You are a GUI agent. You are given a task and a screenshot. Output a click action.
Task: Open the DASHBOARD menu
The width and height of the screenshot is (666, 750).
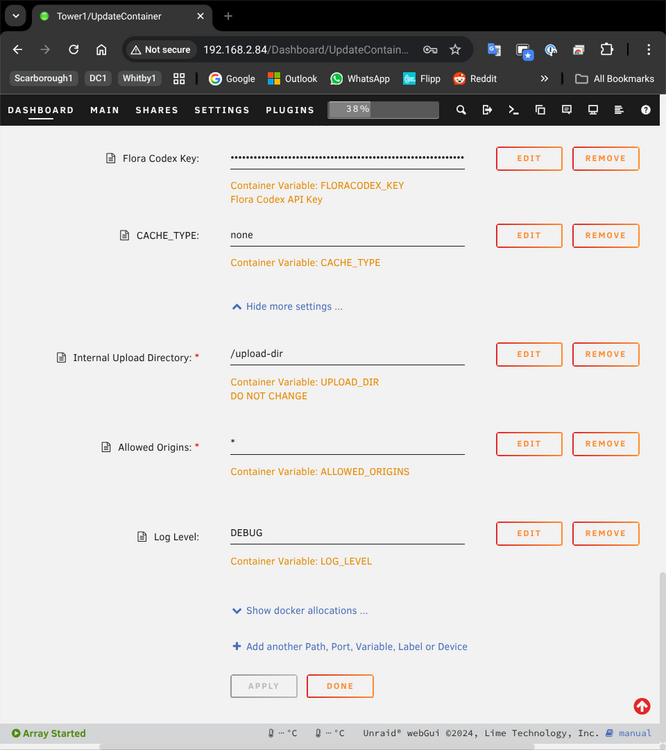tap(41, 110)
